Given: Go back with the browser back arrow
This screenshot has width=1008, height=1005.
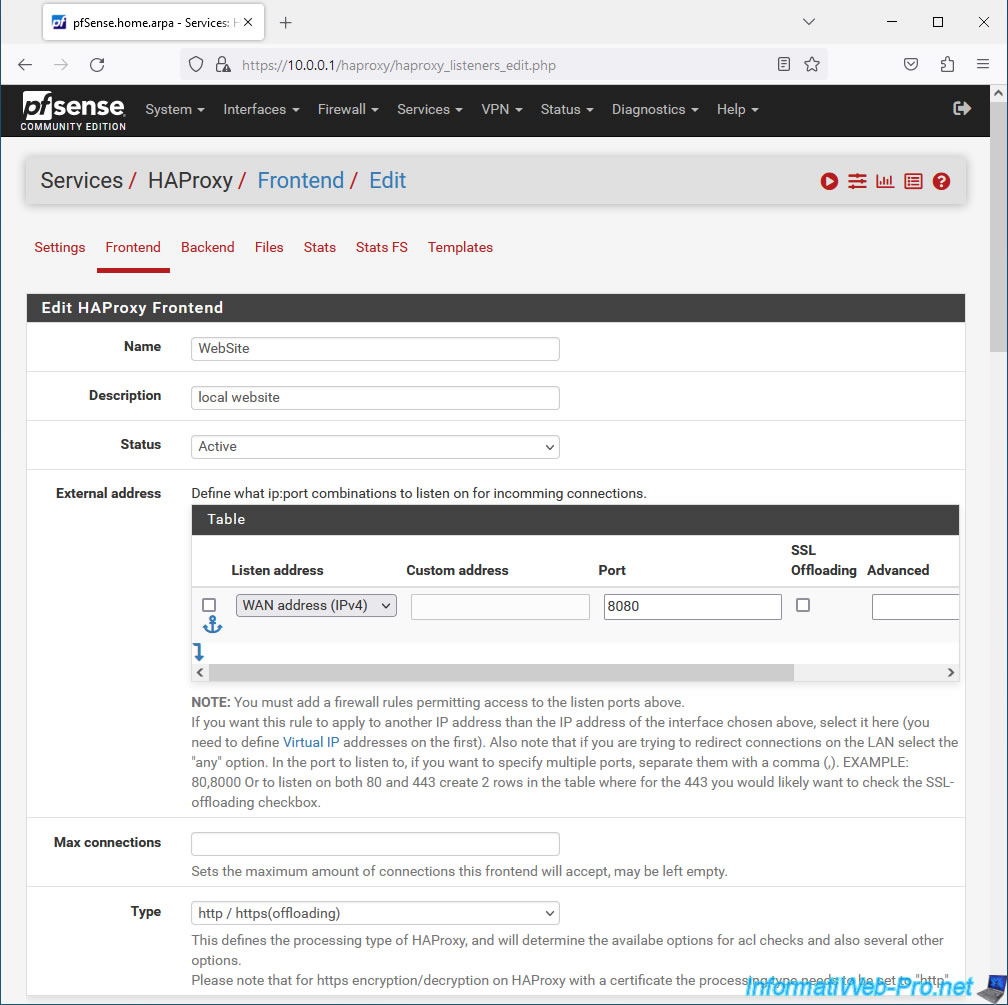Looking at the screenshot, I should 25,64.
